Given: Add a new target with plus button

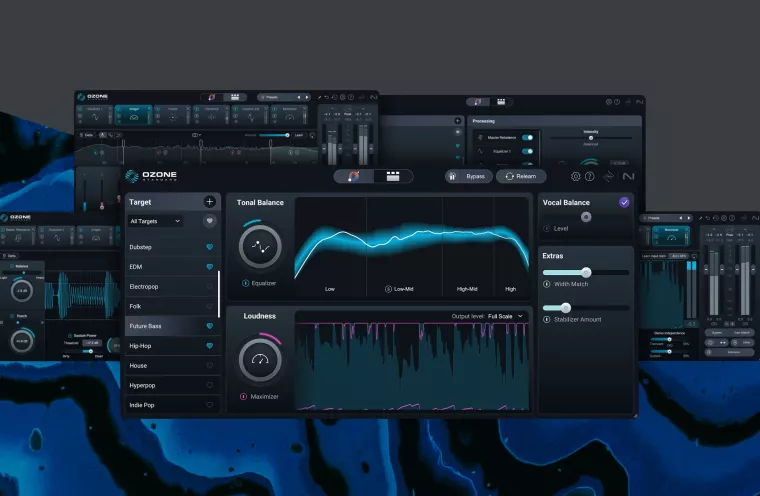Looking at the screenshot, I should click(x=209, y=202).
